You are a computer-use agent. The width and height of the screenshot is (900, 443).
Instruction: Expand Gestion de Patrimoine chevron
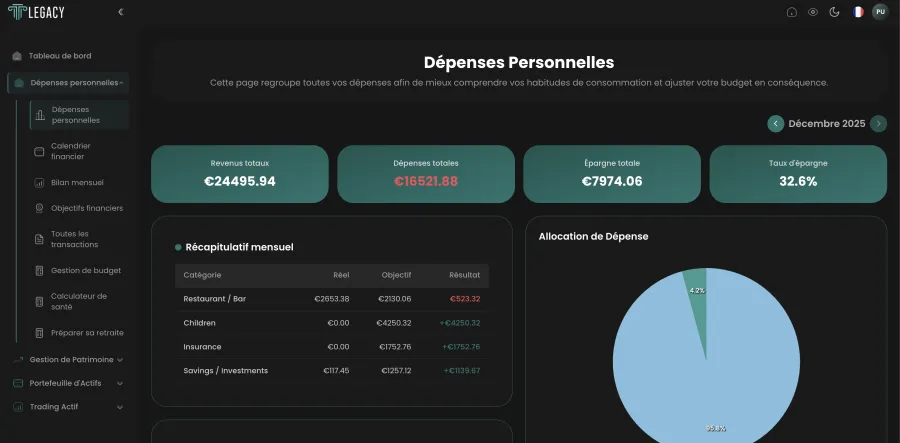tap(120, 360)
